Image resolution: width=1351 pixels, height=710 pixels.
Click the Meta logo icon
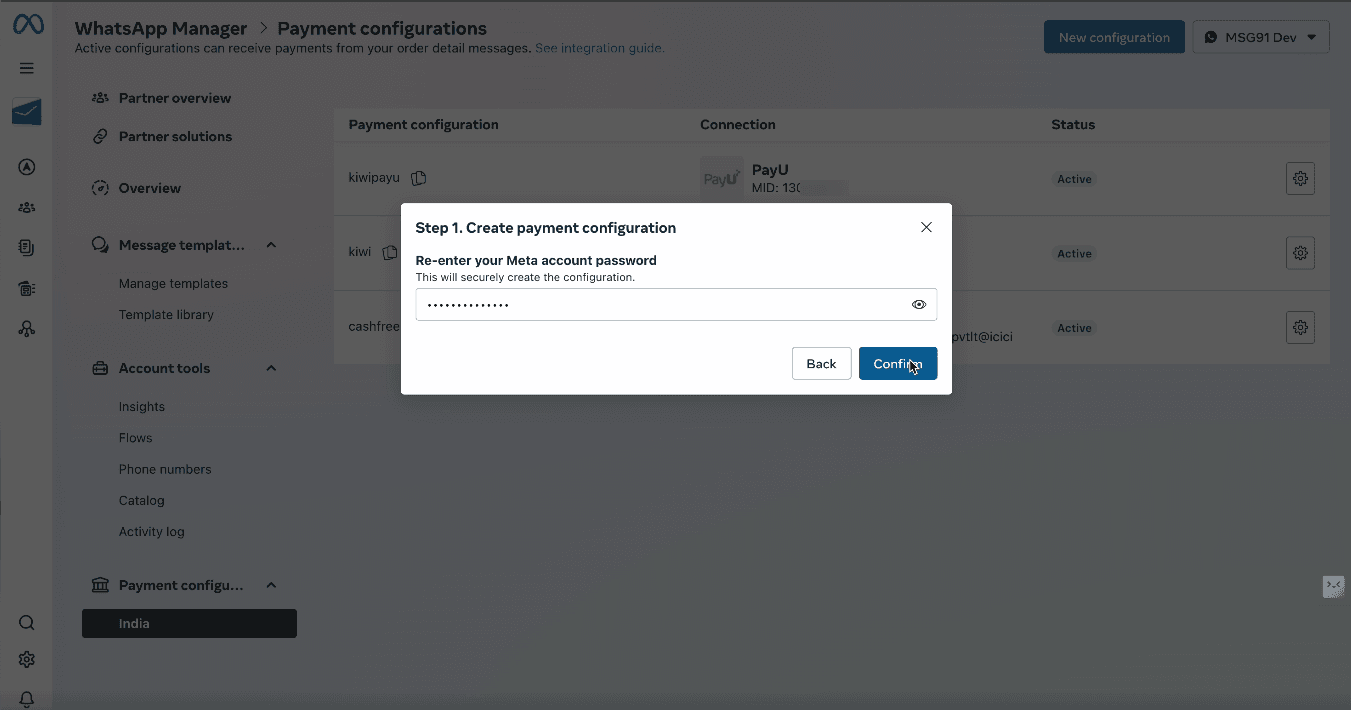tap(27, 25)
